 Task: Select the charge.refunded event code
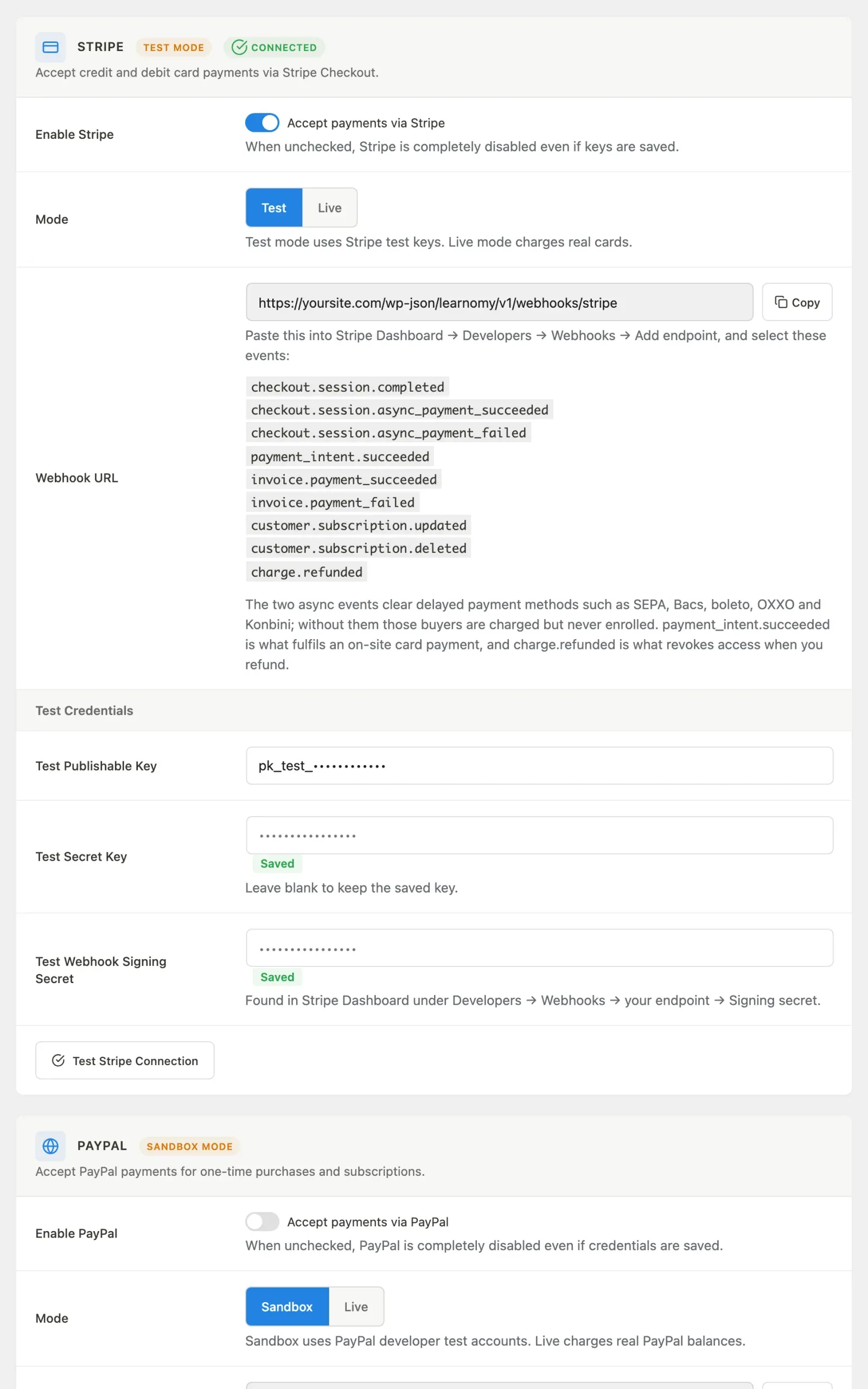(x=307, y=572)
